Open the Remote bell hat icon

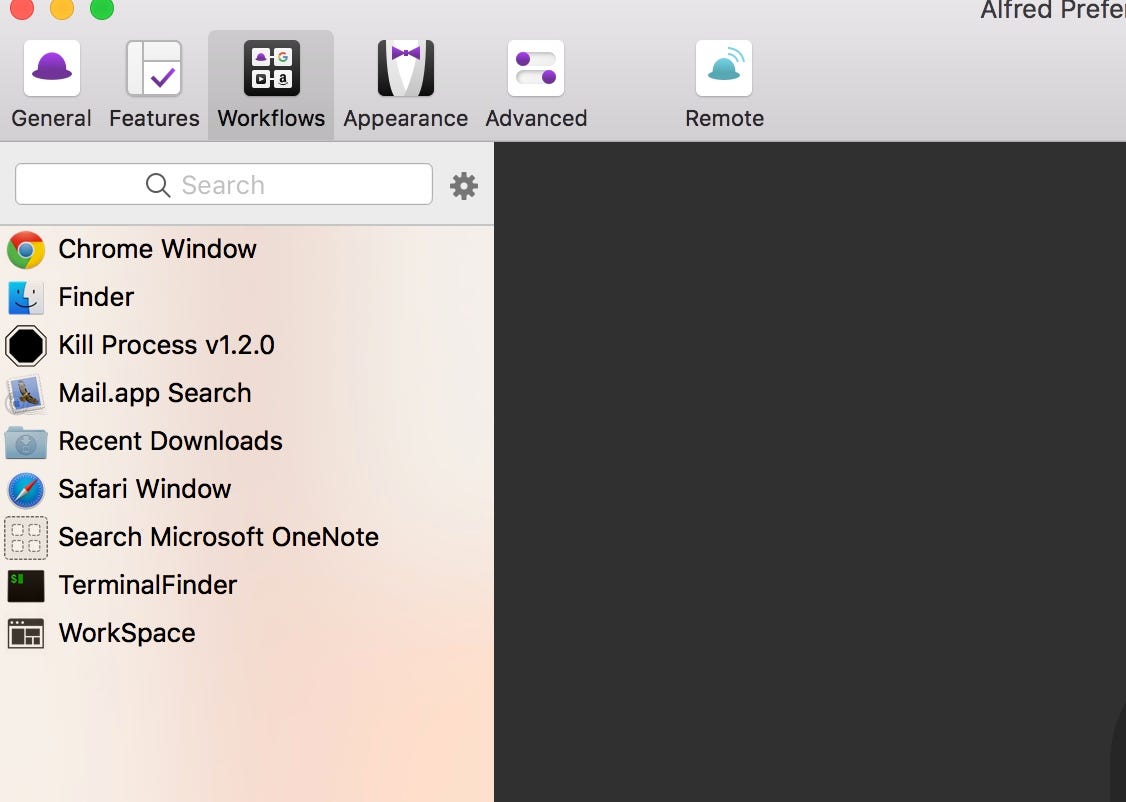tap(724, 68)
